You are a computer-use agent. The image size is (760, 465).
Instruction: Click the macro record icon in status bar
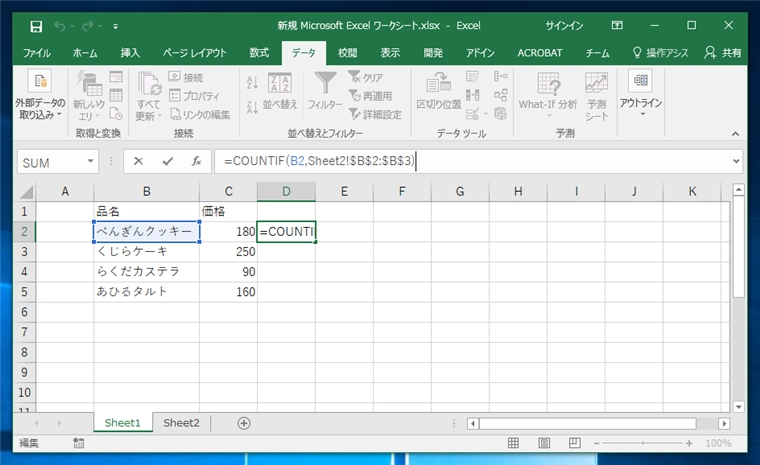pos(79,443)
